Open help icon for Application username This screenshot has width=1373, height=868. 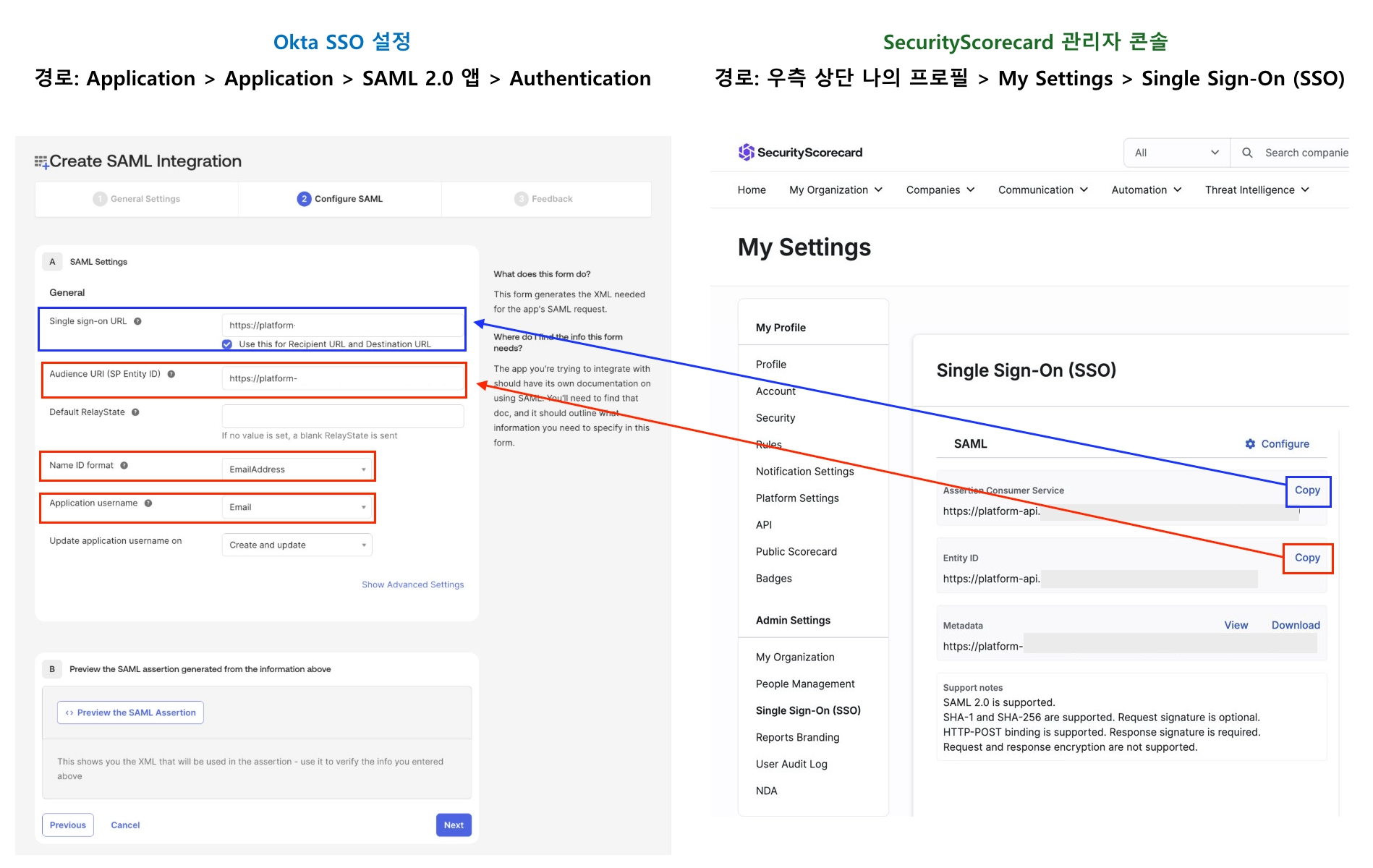tap(148, 503)
